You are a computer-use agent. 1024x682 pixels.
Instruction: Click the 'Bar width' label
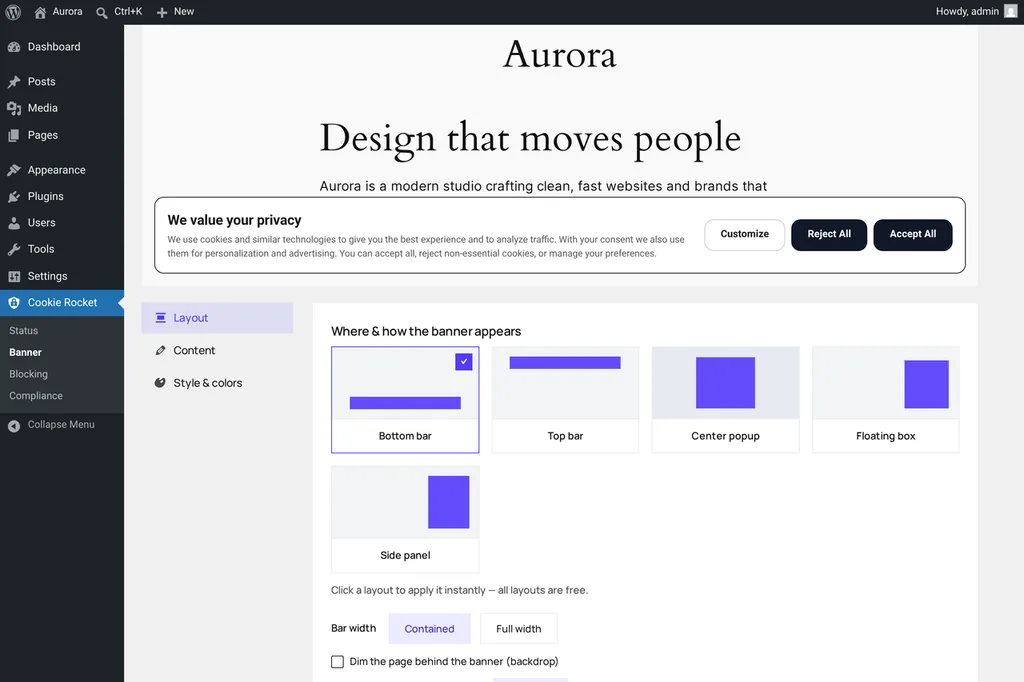(x=353, y=628)
